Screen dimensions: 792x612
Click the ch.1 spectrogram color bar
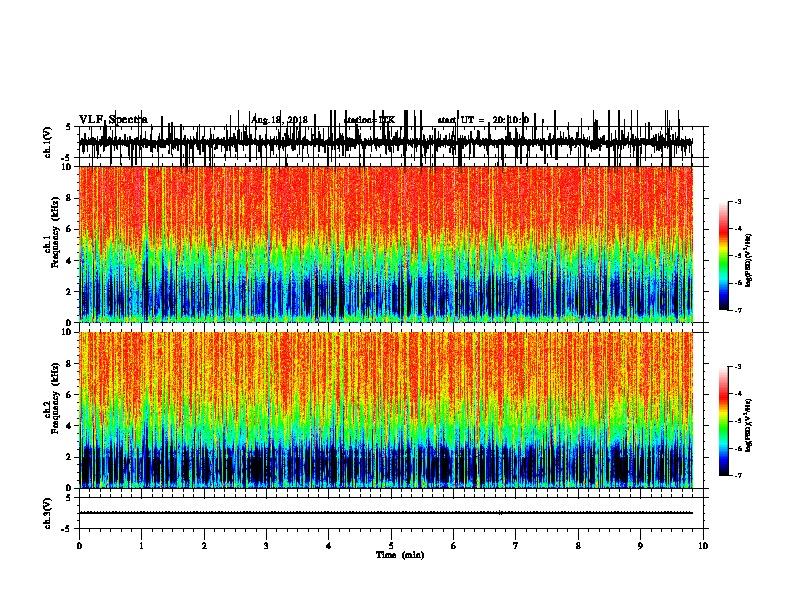click(724, 256)
